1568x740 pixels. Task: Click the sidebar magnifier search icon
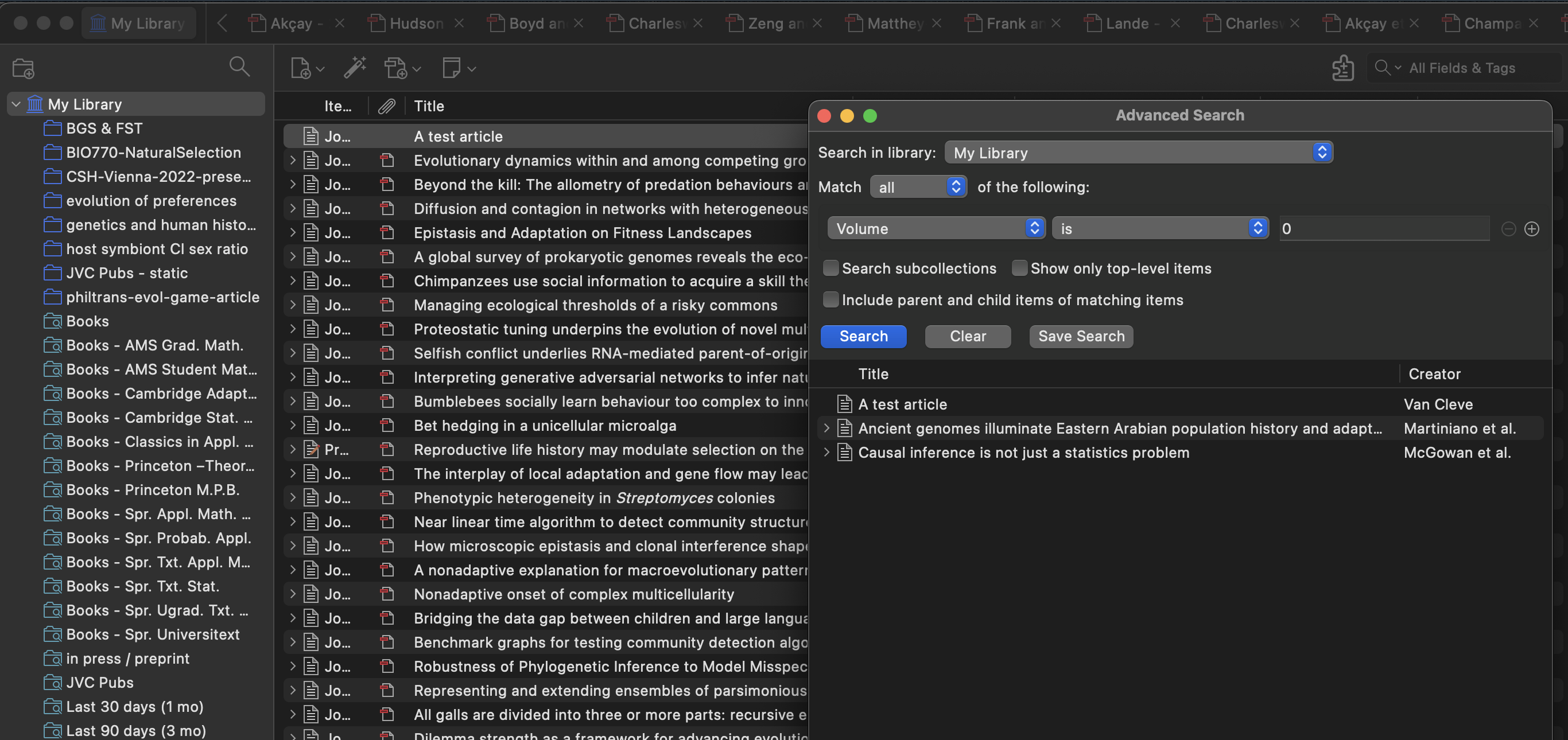pos(239,67)
